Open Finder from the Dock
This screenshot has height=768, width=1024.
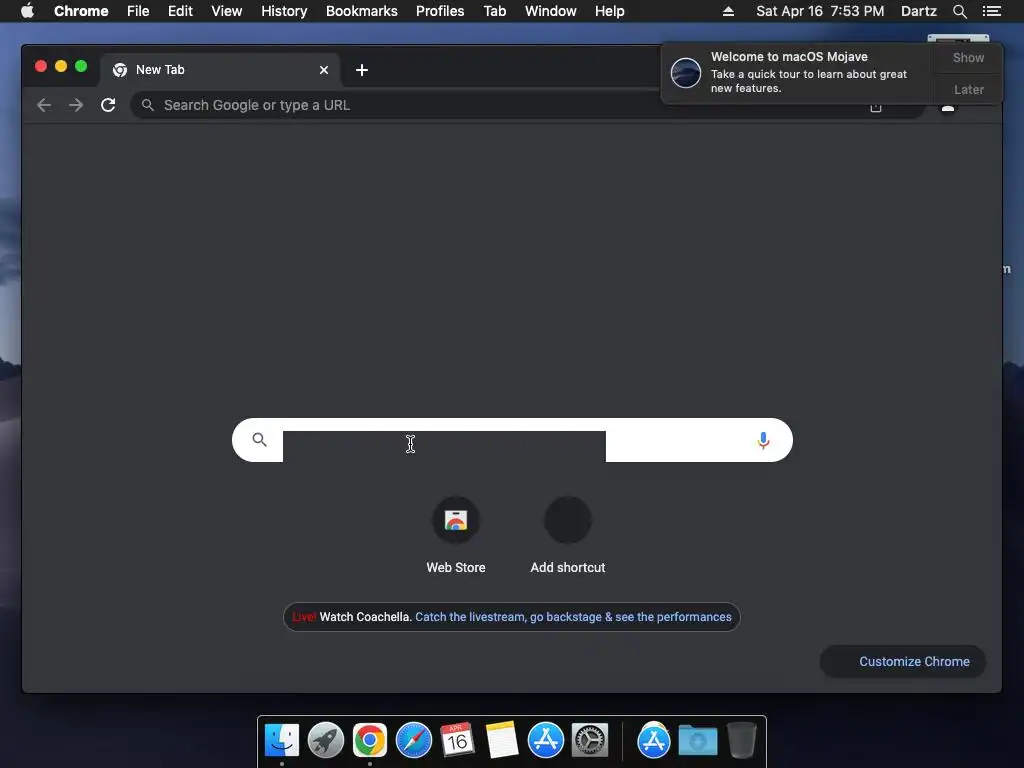pos(281,741)
